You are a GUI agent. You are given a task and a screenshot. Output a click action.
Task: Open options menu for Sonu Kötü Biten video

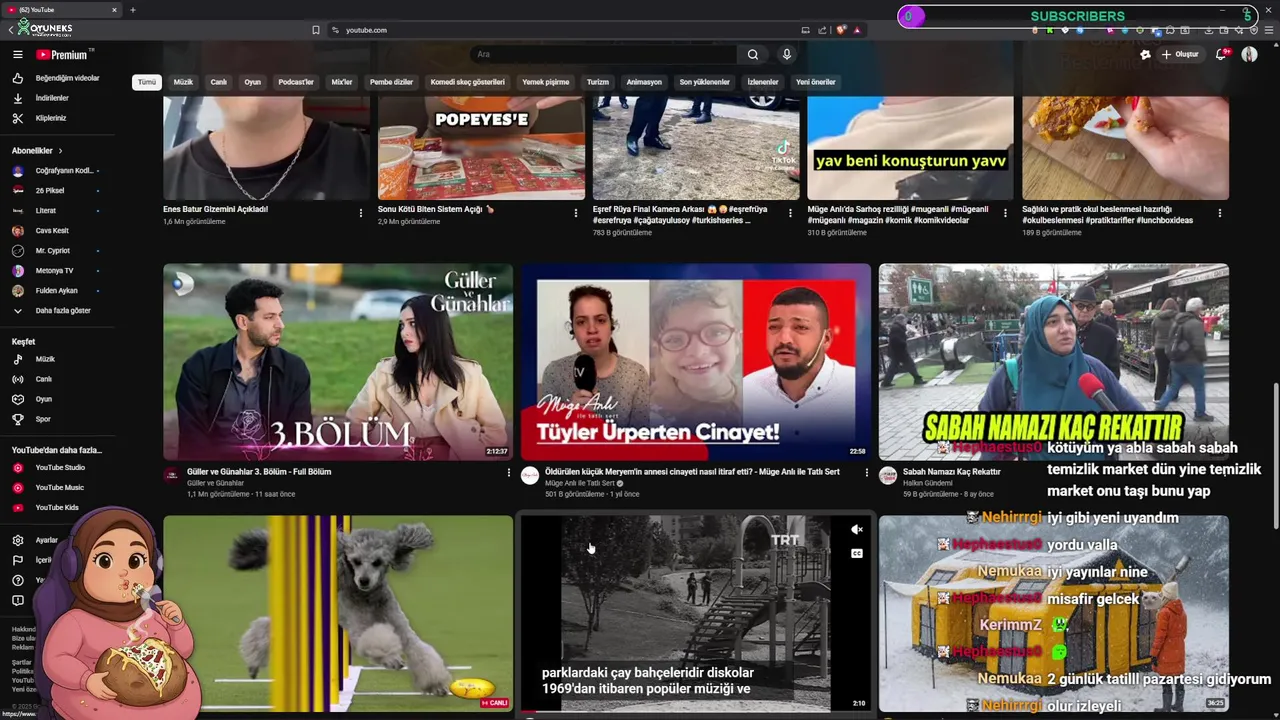pos(575,213)
